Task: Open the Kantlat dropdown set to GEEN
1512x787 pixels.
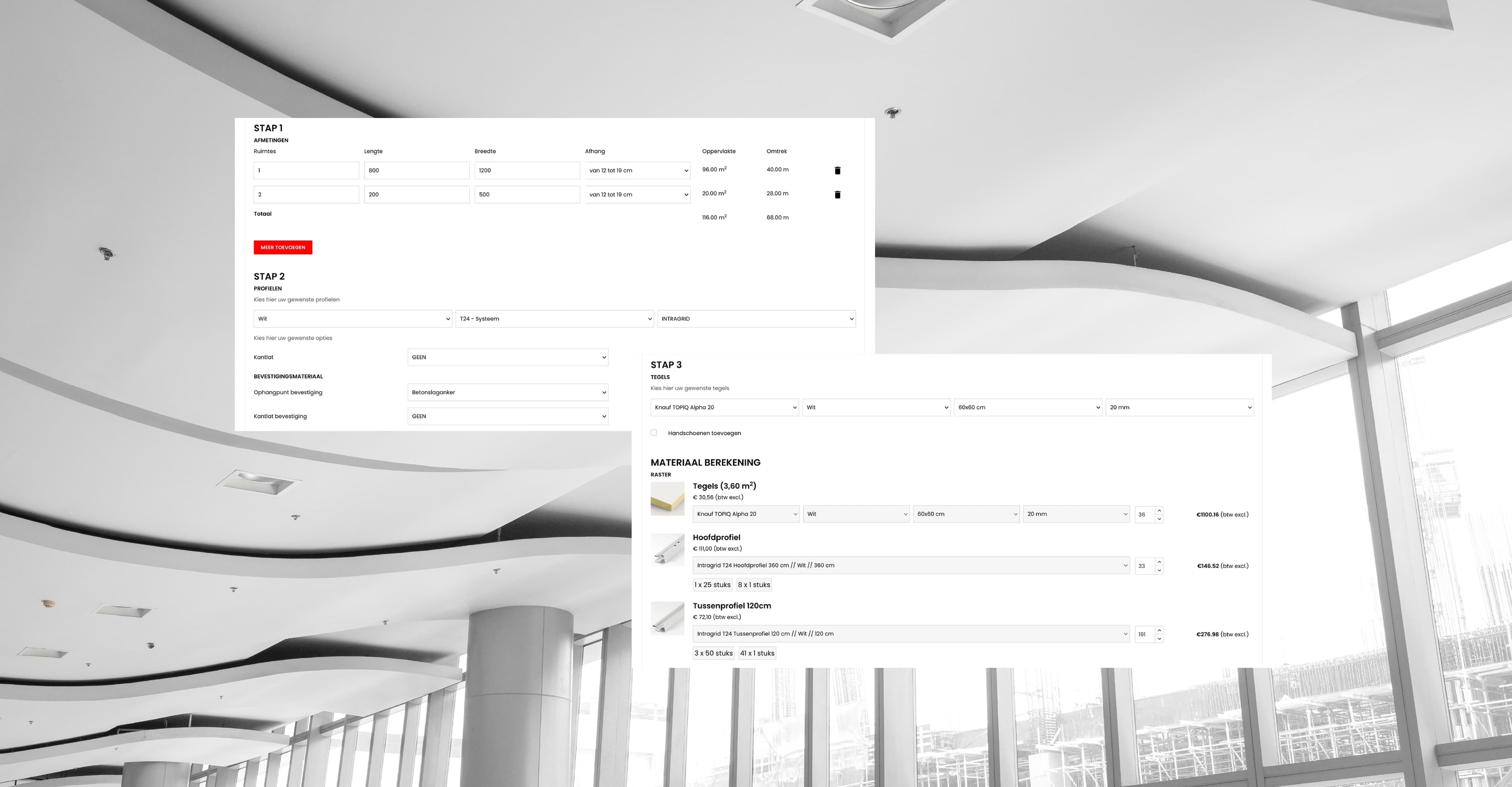Action: (507, 357)
